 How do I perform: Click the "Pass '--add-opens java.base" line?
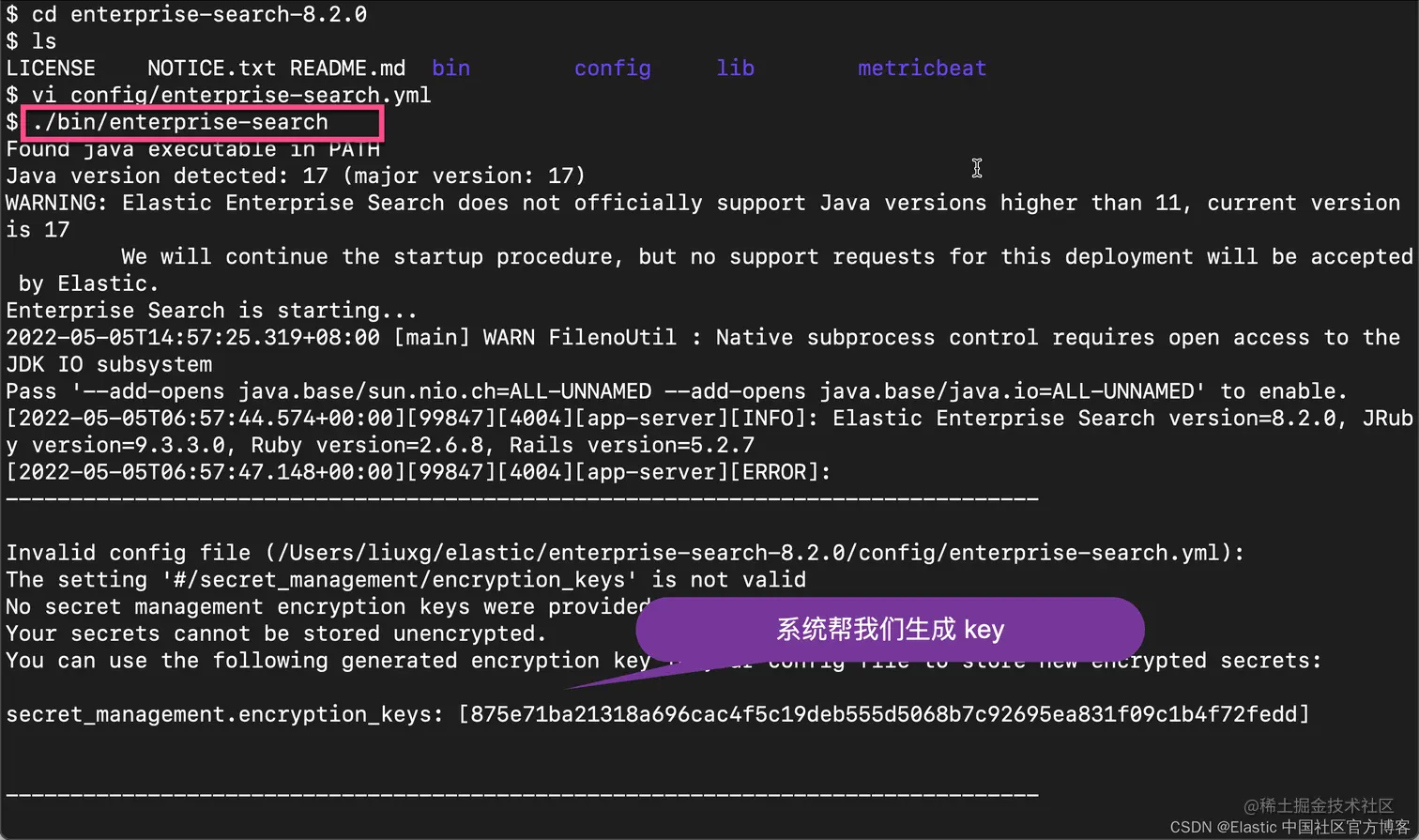(677, 391)
